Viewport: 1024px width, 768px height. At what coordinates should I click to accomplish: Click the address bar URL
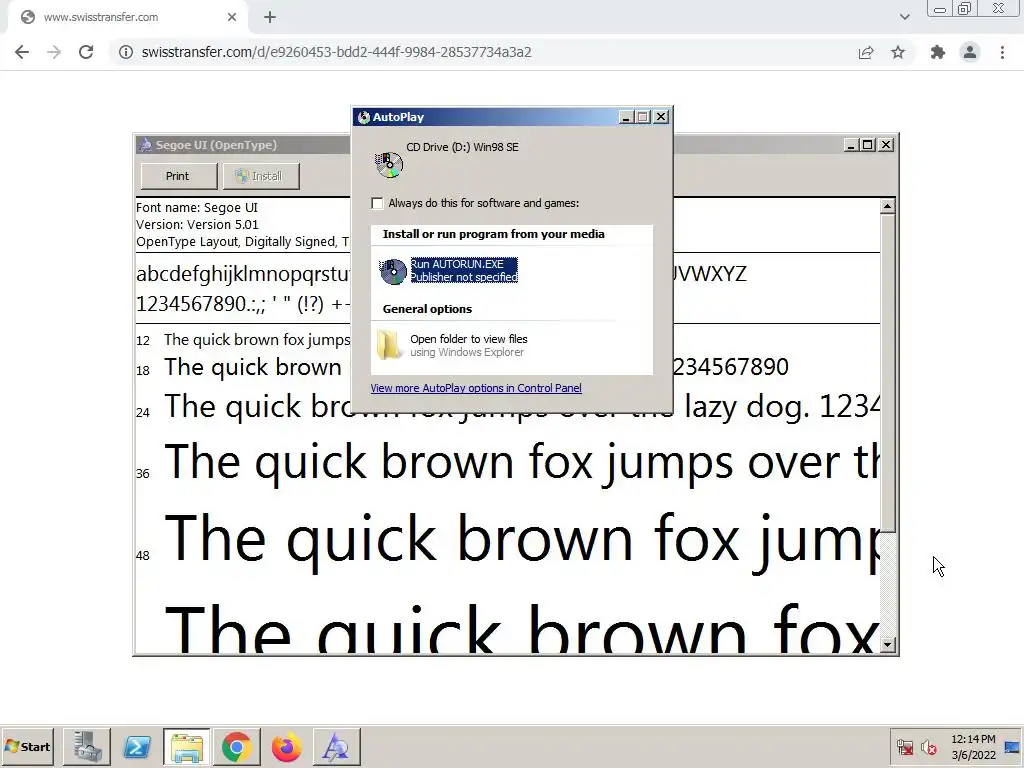[336, 52]
